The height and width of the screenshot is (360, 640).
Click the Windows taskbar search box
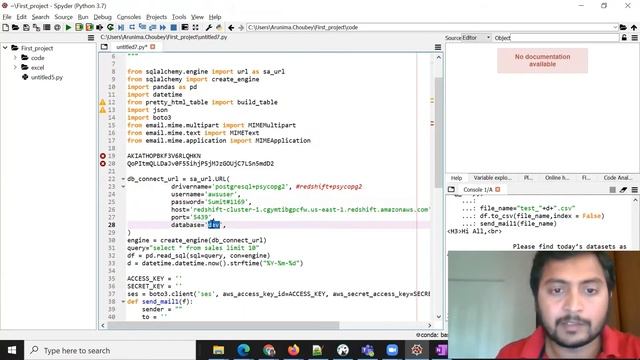click(x=110, y=350)
